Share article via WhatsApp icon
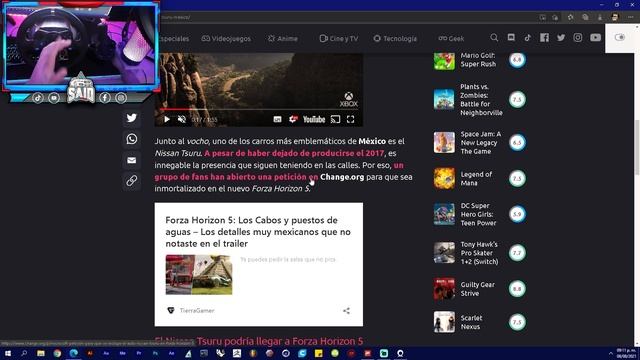This screenshot has height=360, width=640. click(131, 139)
